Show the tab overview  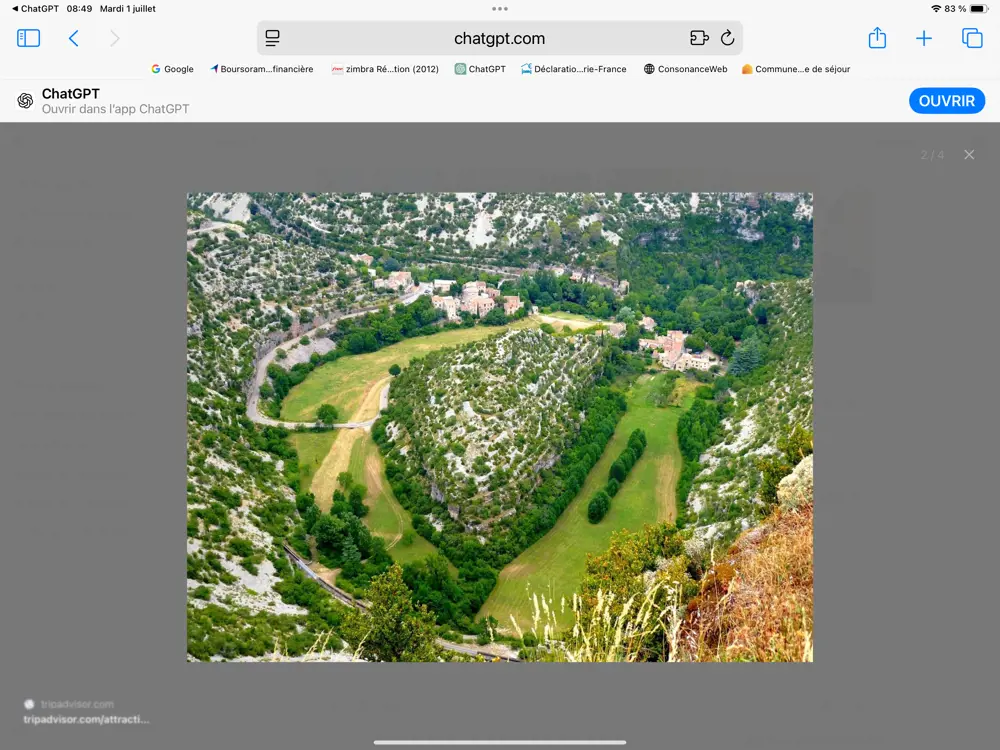[972, 38]
